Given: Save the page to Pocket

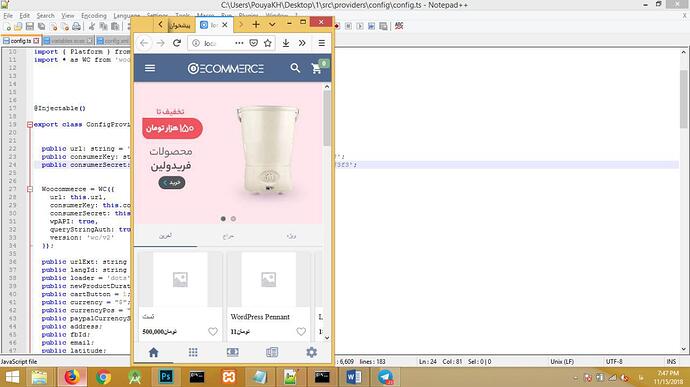Looking at the screenshot, I should click(x=253, y=43).
